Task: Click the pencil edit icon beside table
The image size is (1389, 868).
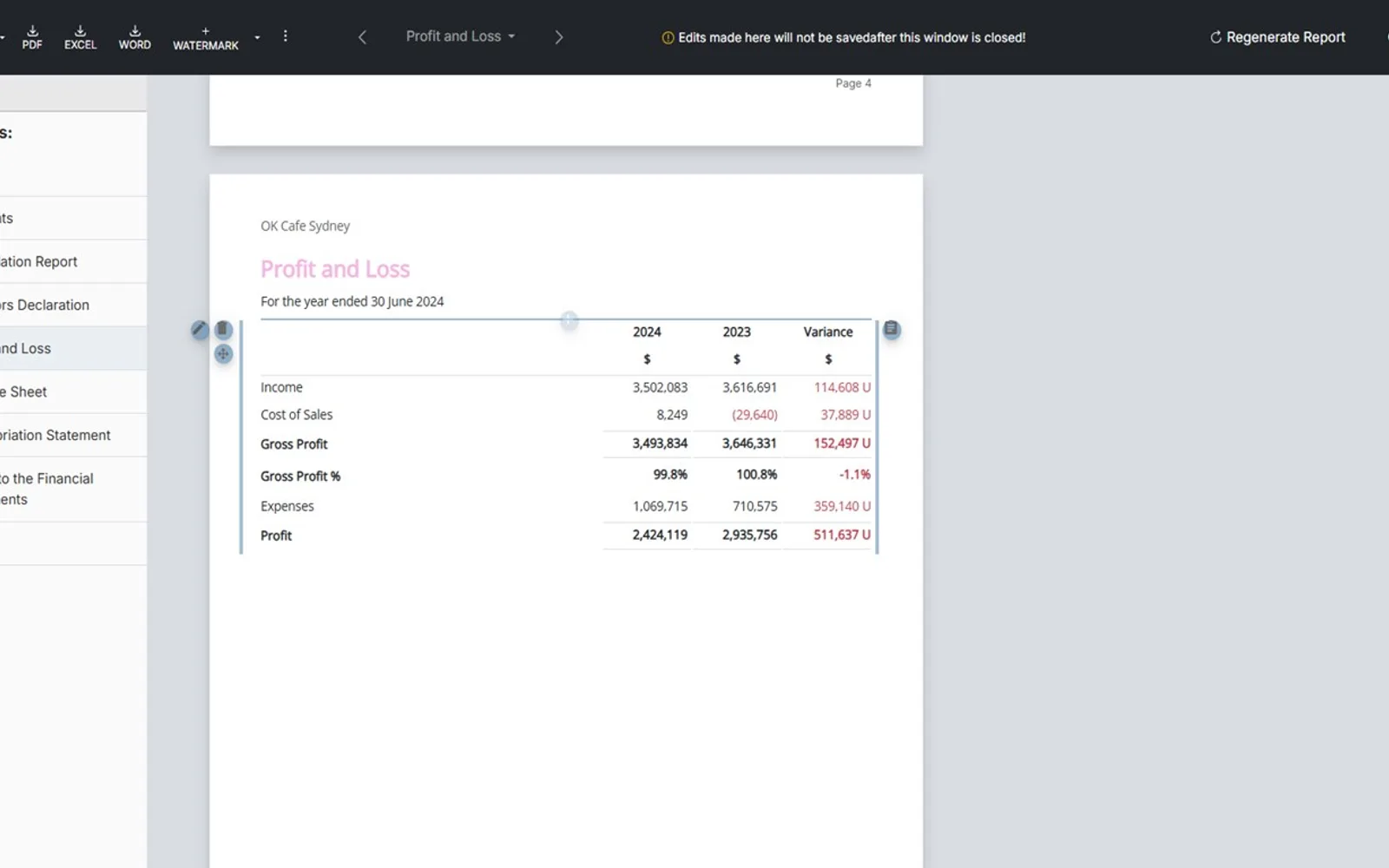Action: 200,330
